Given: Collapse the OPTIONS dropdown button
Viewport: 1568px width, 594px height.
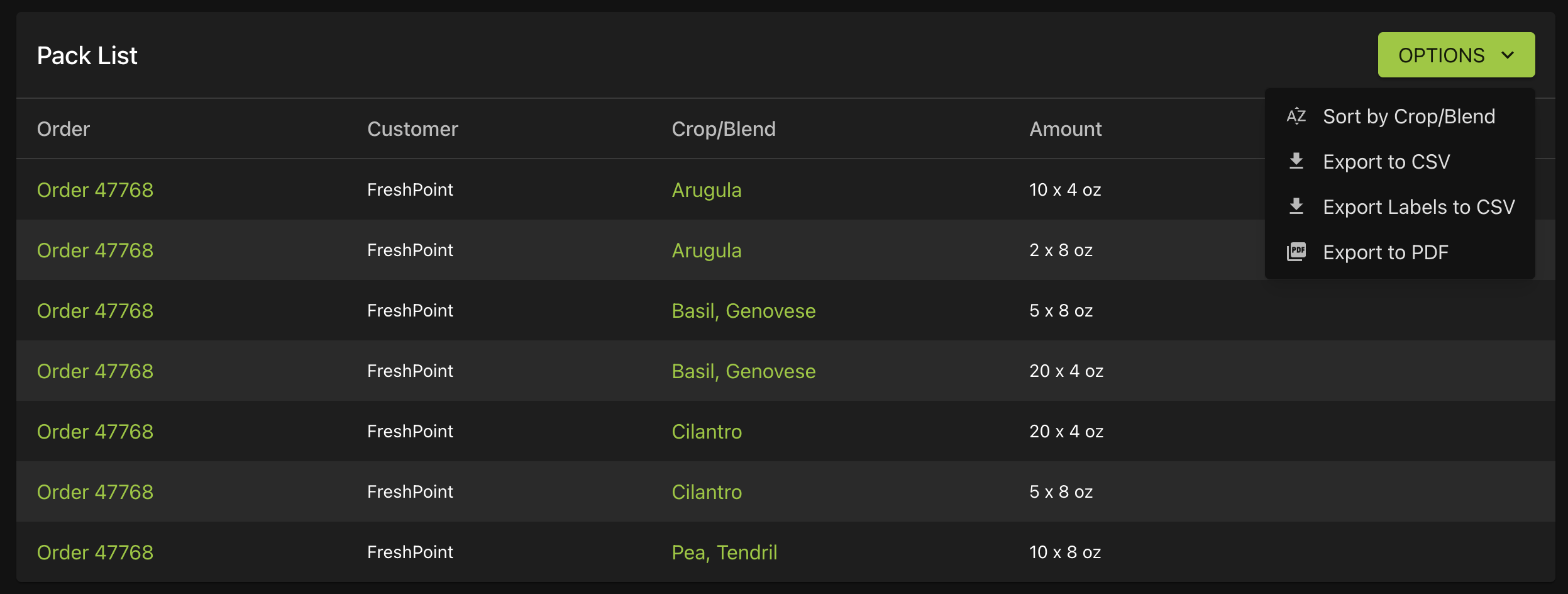Looking at the screenshot, I should [1456, 55].
